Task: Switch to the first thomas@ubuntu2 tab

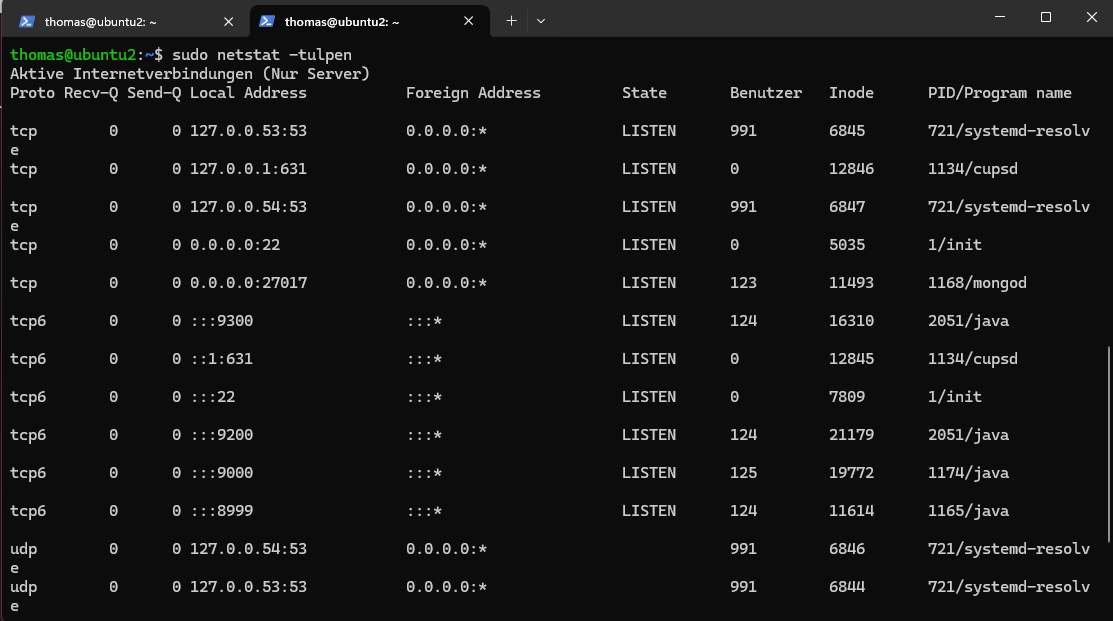Action: pos(100,21)
